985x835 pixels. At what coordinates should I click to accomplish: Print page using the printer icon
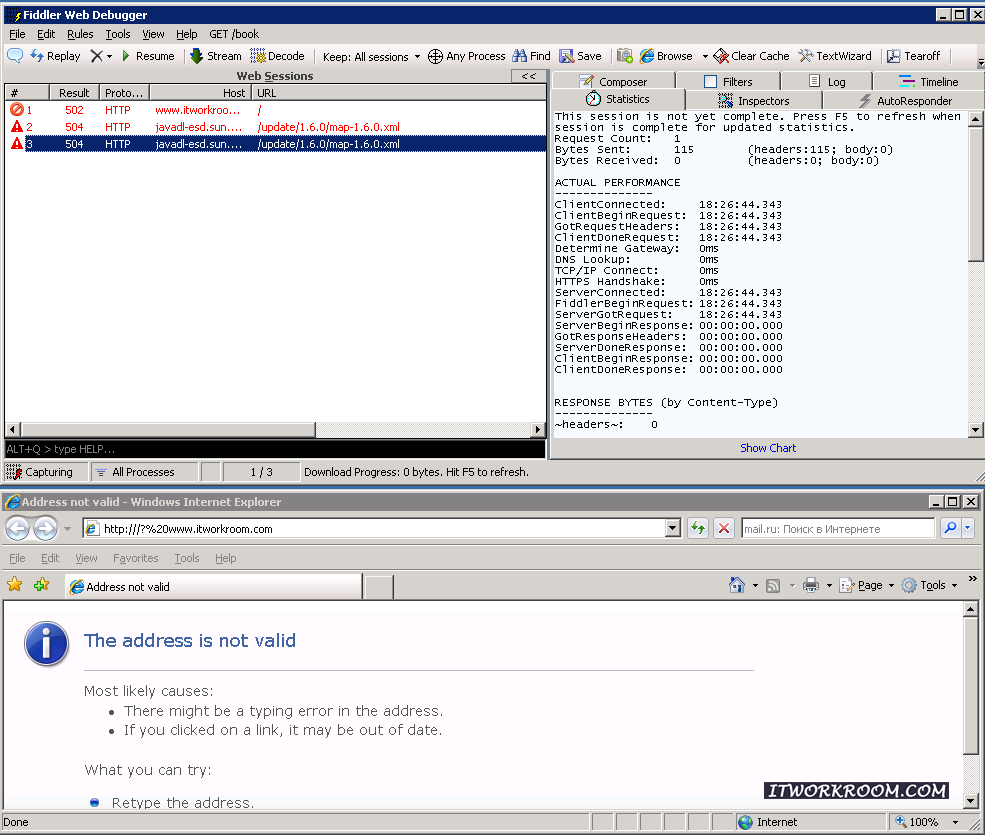[811, 586]
